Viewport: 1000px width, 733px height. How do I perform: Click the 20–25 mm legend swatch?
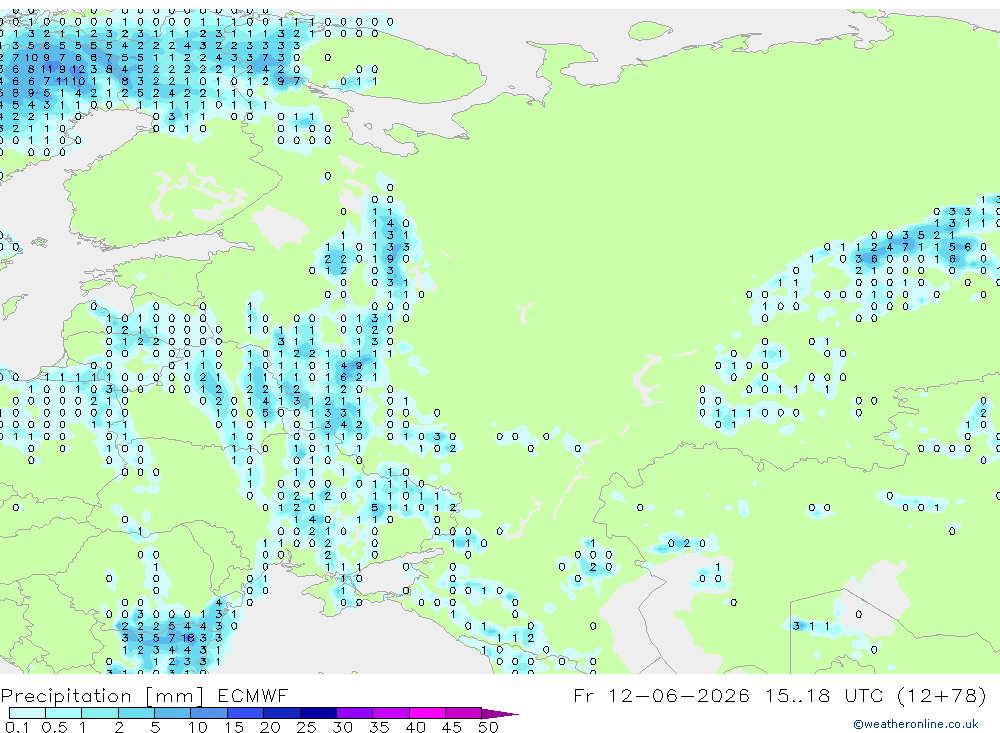(282, 713)
